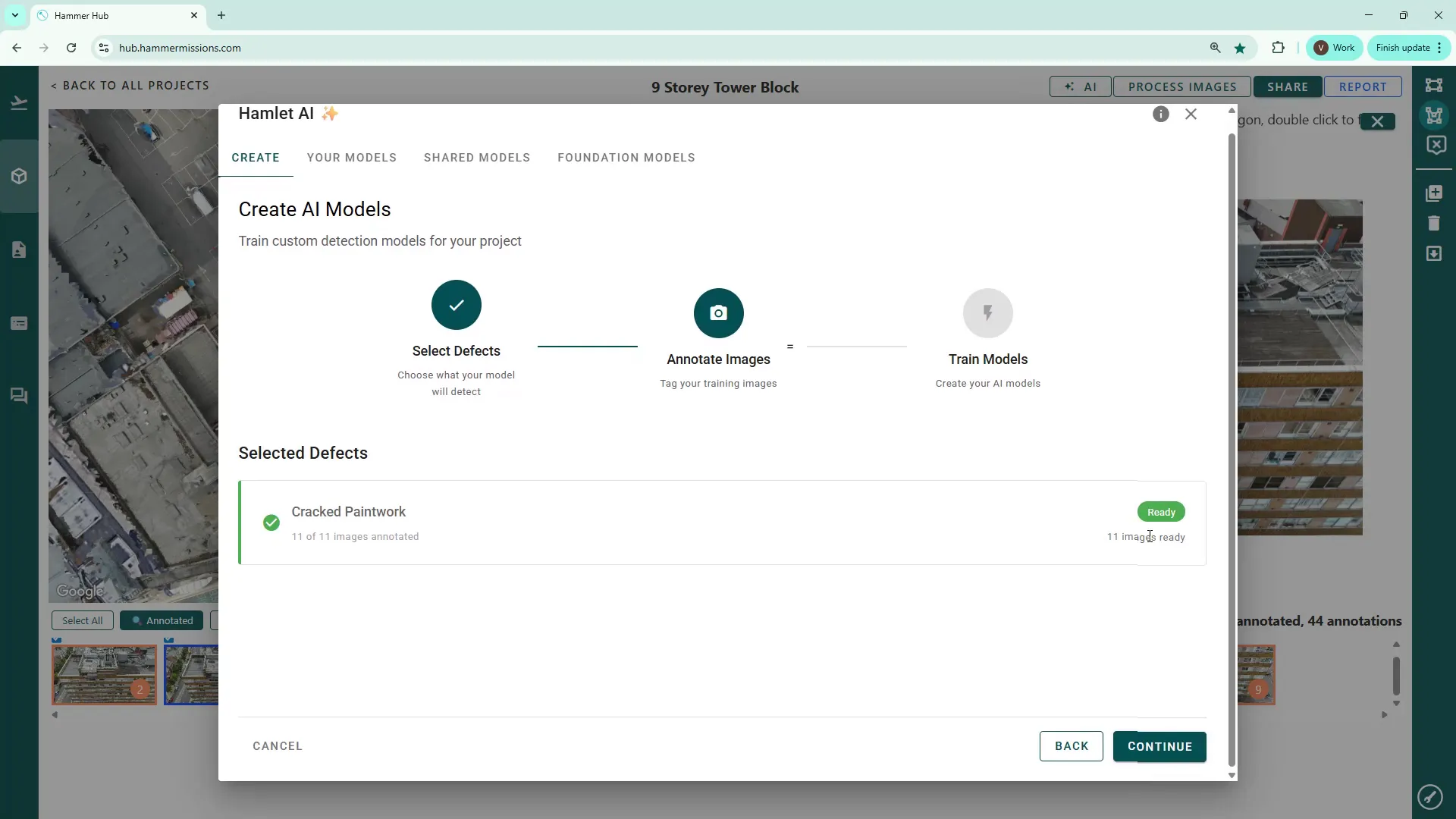This screenshot has width=1456, height=819.
Task: Open the 3D cube sidebar icon
Action: 19,177
